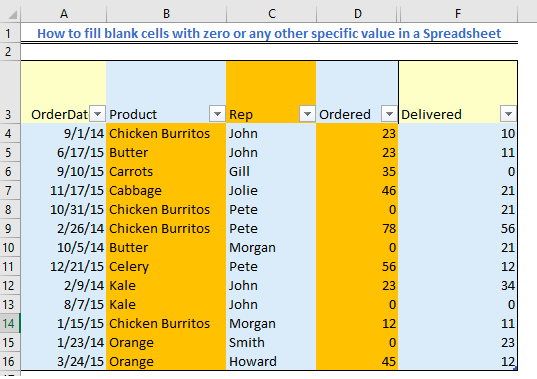This screenshot has width=537, height=379.
Task: Select row 14 header
Action: (x=10, y=323)
